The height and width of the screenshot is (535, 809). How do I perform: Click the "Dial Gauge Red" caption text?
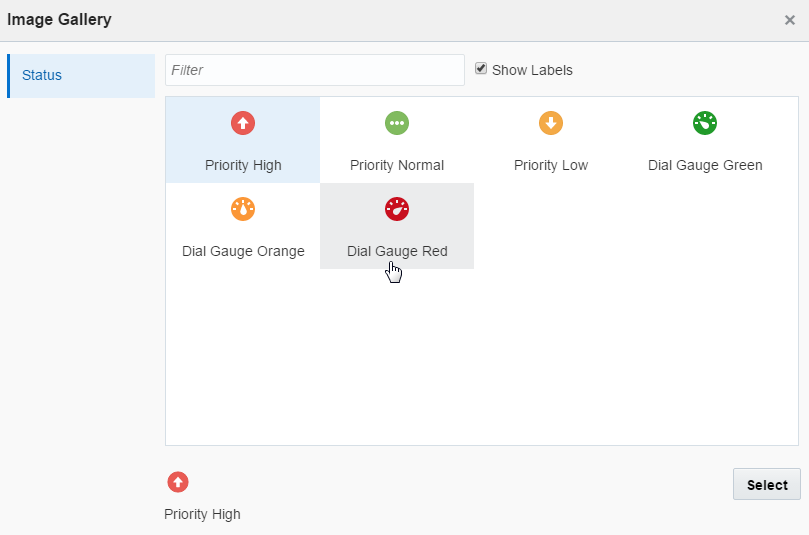point(397,251)
